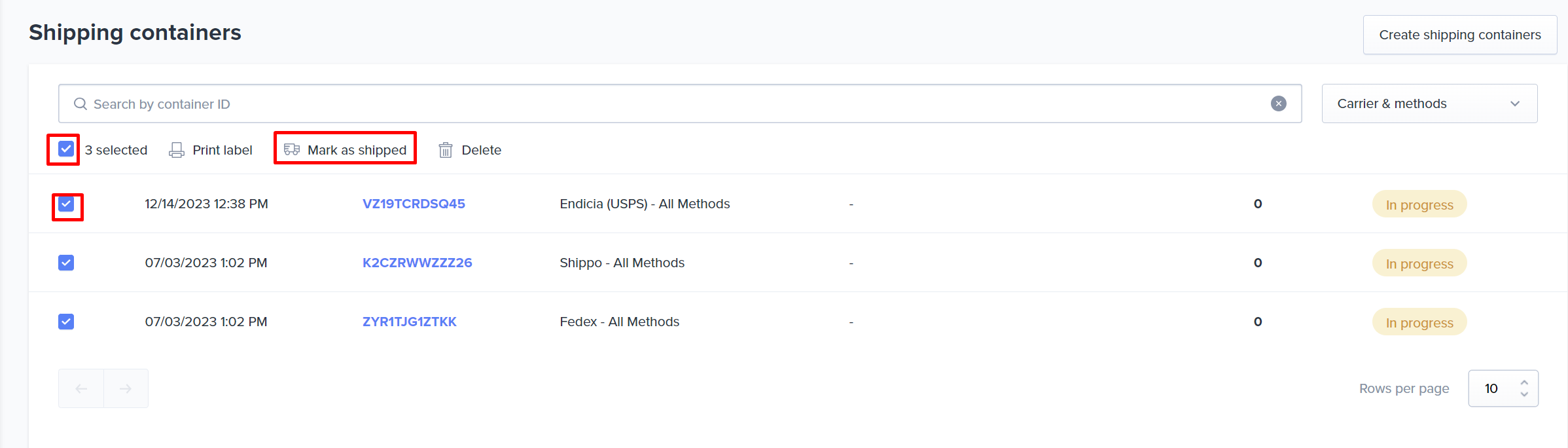Screen dimensions: 1568x448
Task: Clear search with the X icon
Action: click(1278, 103)
